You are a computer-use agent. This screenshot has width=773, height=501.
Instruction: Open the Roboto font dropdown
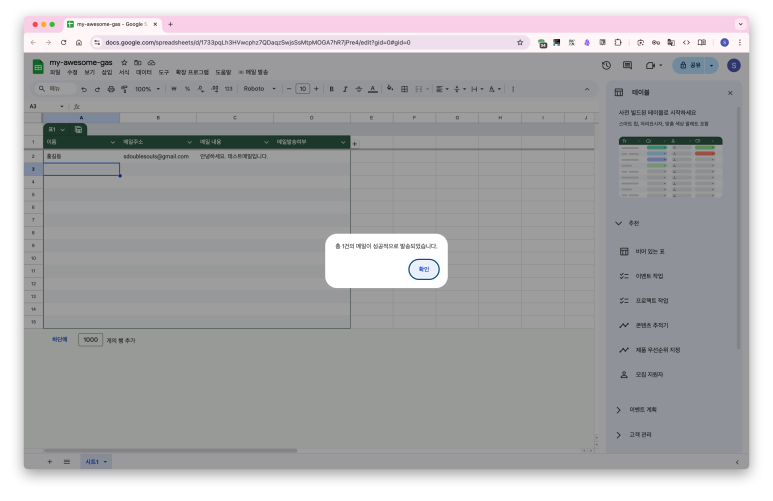click(x=259, y=88)
